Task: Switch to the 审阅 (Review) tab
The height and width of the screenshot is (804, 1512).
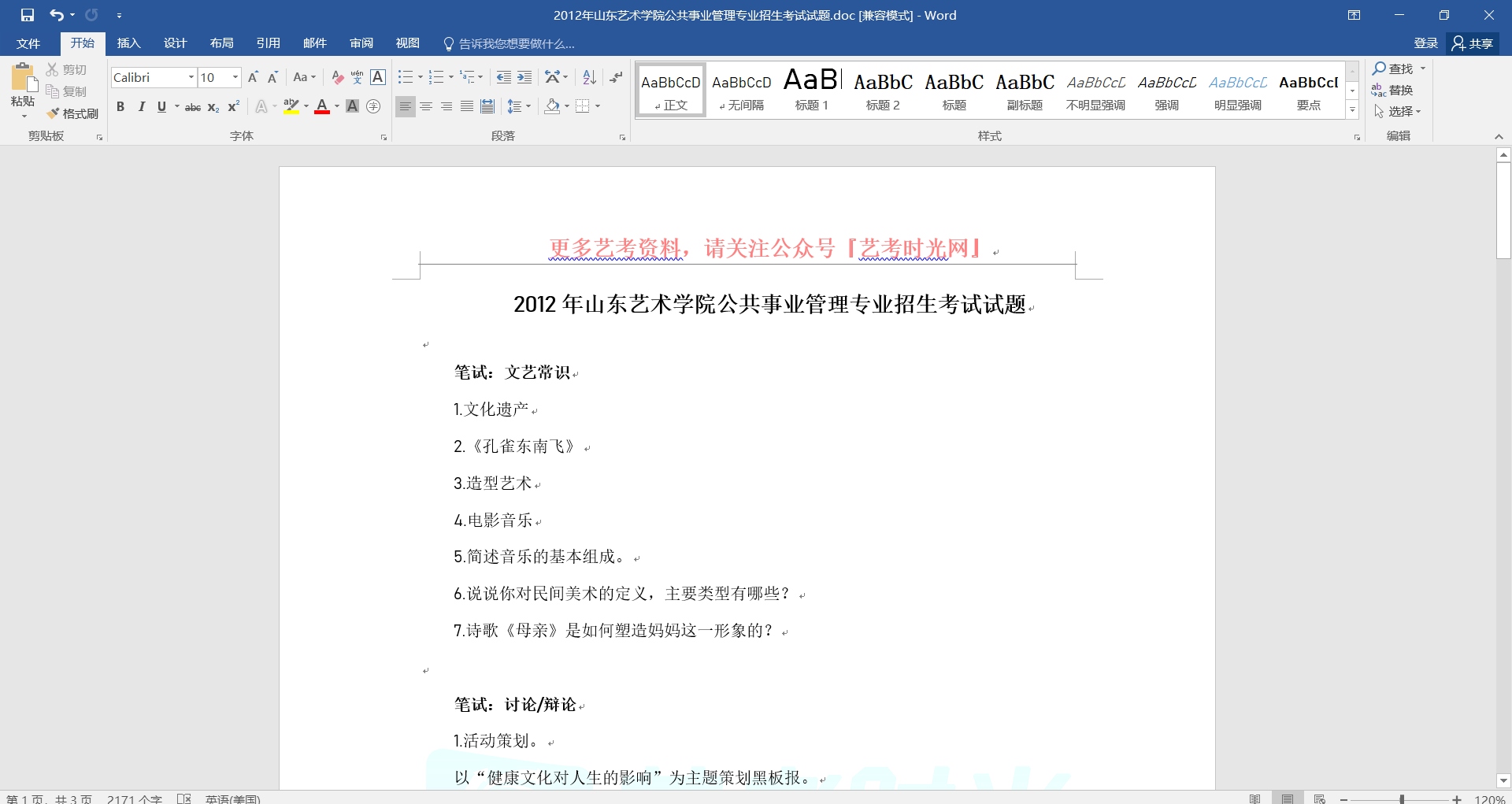Action: click(x=361, y=43)
